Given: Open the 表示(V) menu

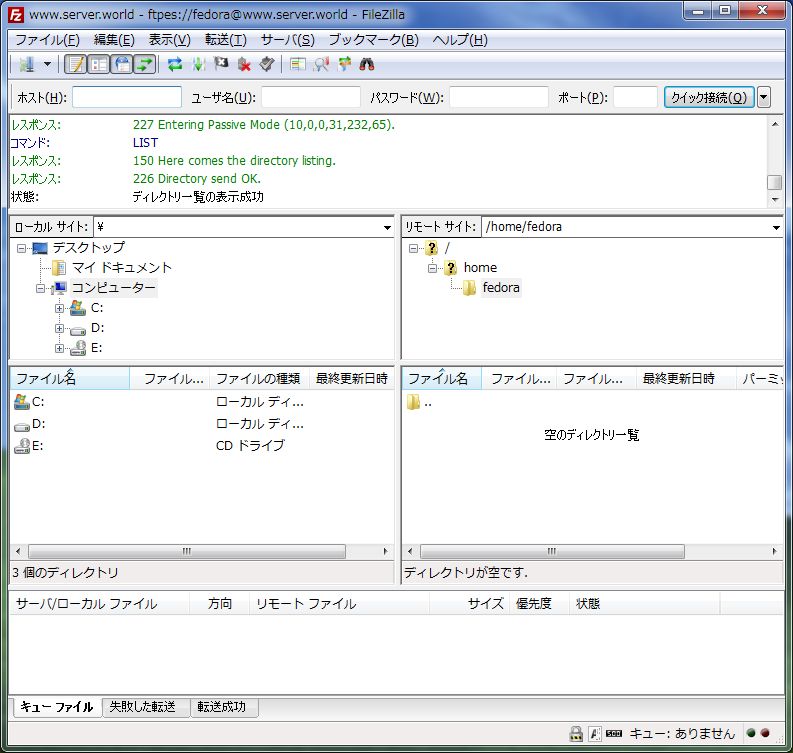Looking at the screenshot, I should tap(169, 39).
